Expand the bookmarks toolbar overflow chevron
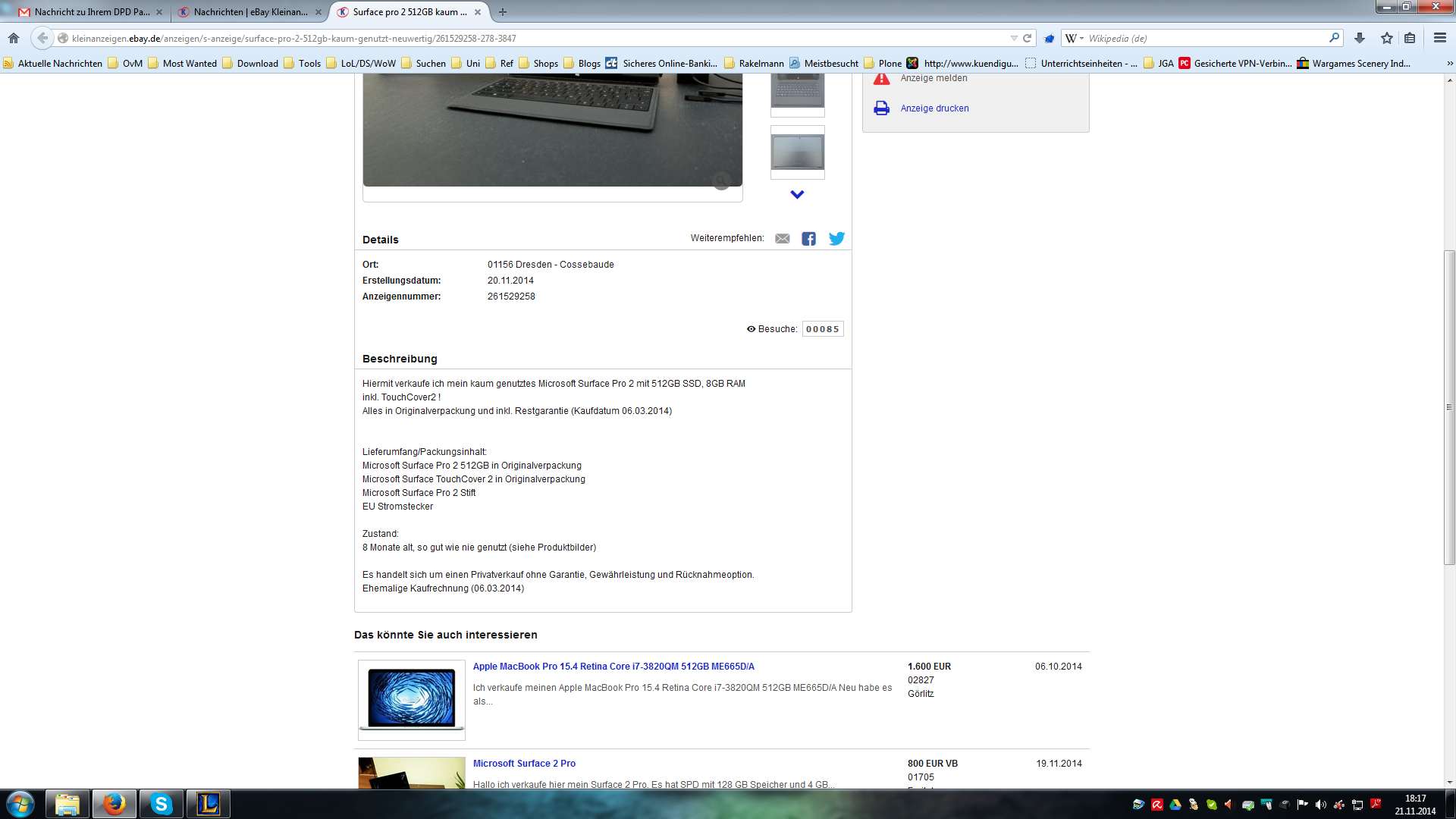1456x819 pixels. pos(1449,64)
